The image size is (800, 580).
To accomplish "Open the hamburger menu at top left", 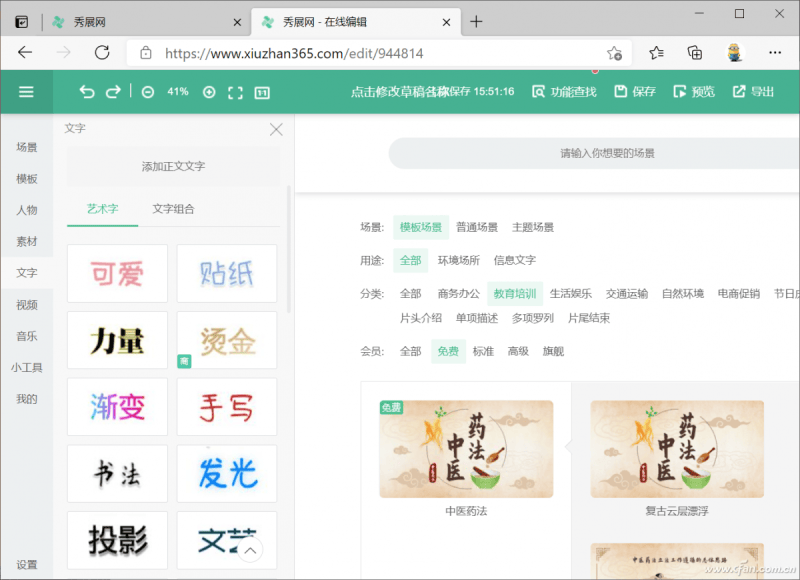I will coord(26,90).
